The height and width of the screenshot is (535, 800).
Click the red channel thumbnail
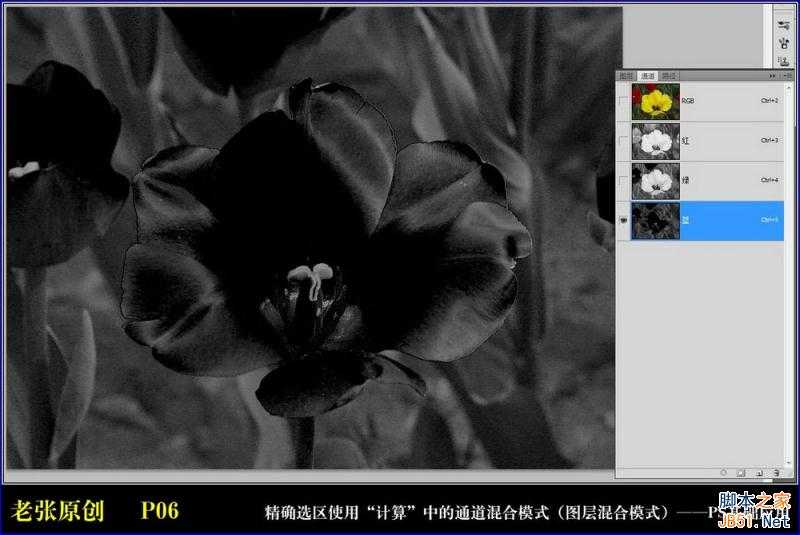tap(656, 141)
